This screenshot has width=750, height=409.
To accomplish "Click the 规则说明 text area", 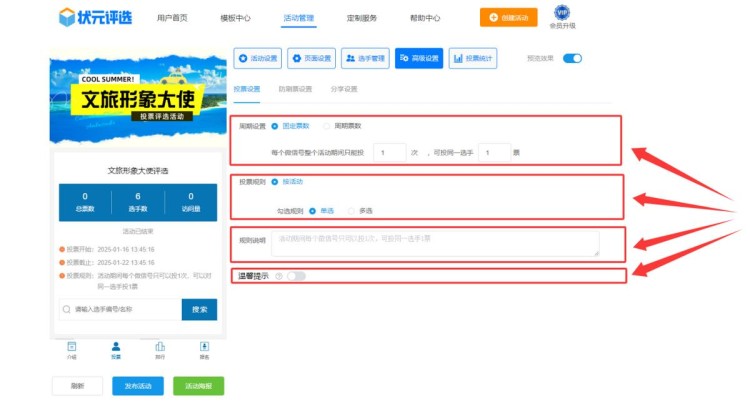I will (x=434, y=243).
